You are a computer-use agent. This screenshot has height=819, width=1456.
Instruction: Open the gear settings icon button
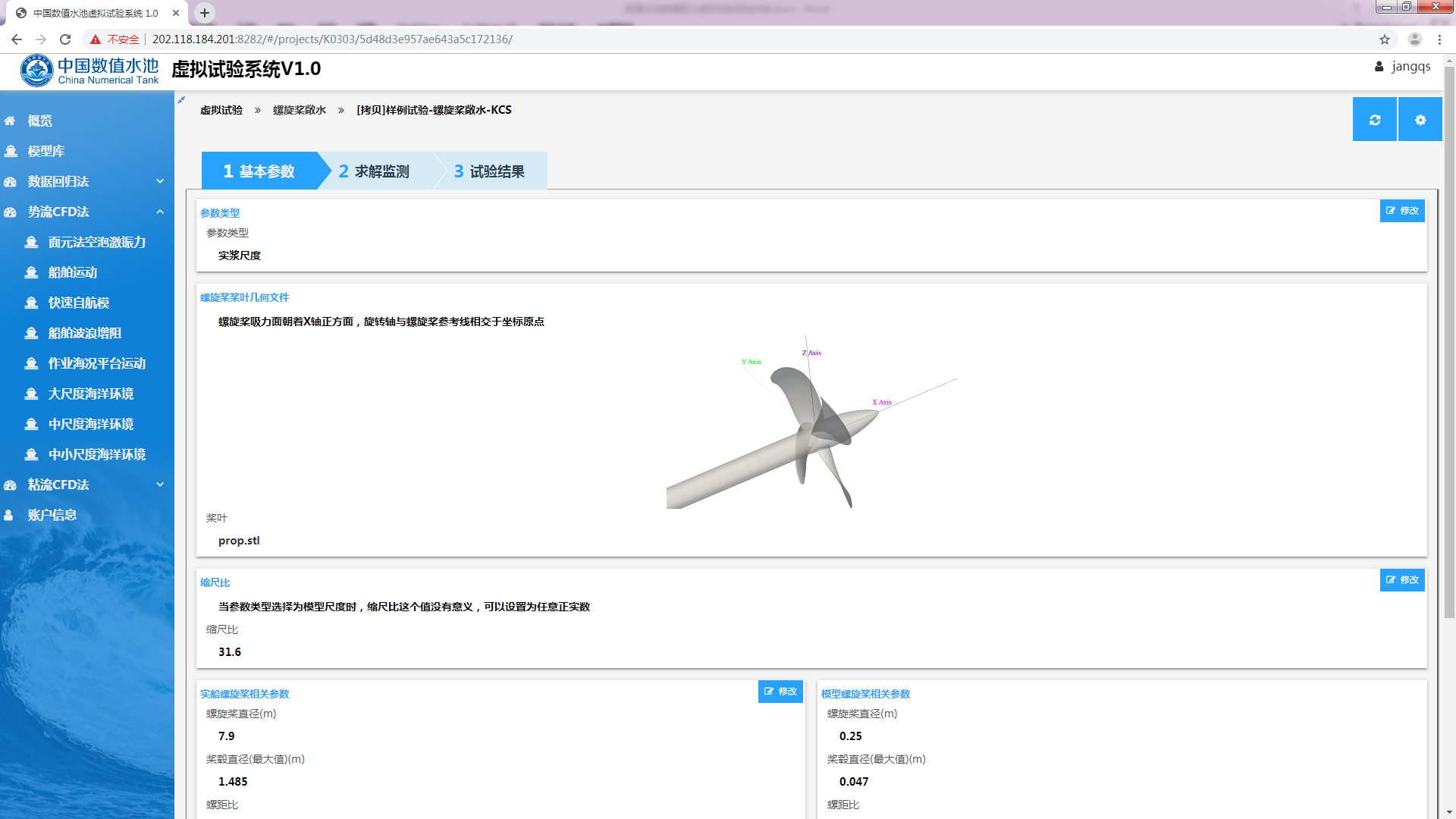[1420, 120]
